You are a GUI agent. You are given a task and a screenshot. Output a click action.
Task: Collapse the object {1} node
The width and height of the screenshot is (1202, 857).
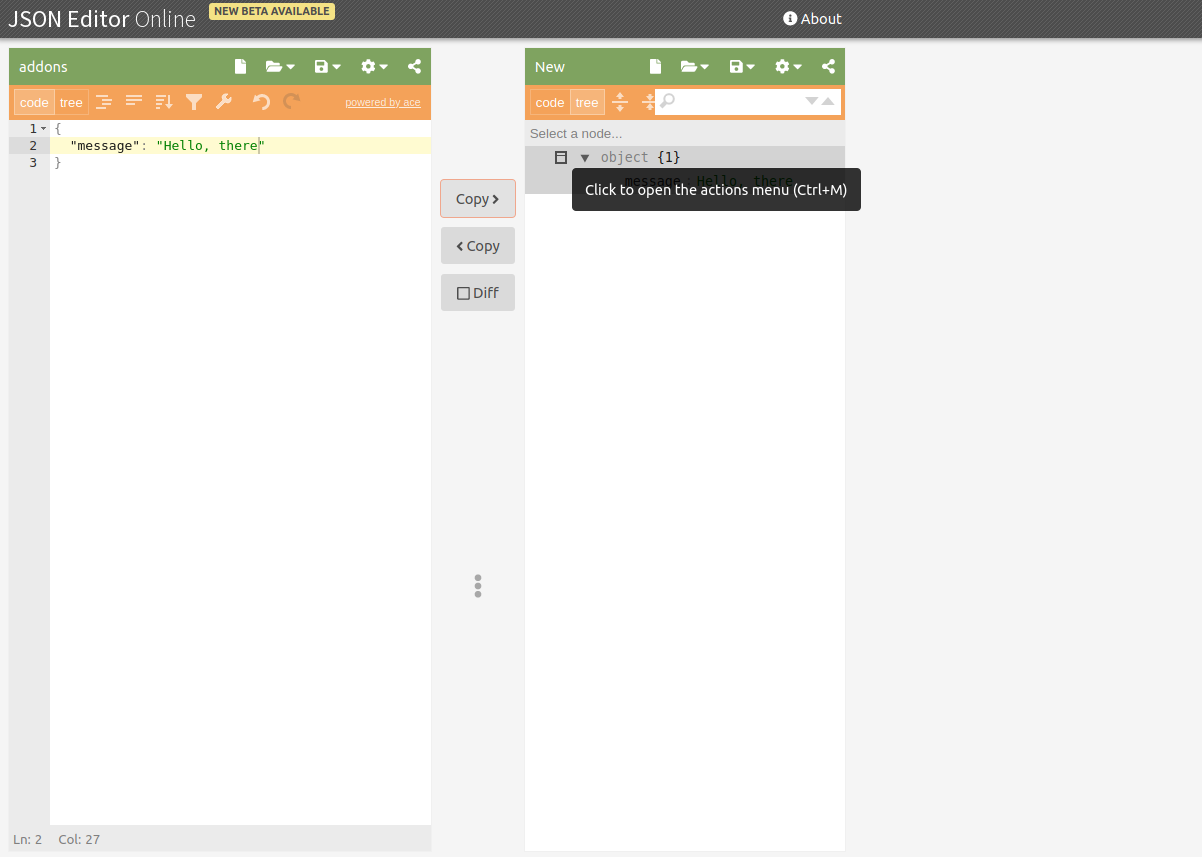coord(585,157)
